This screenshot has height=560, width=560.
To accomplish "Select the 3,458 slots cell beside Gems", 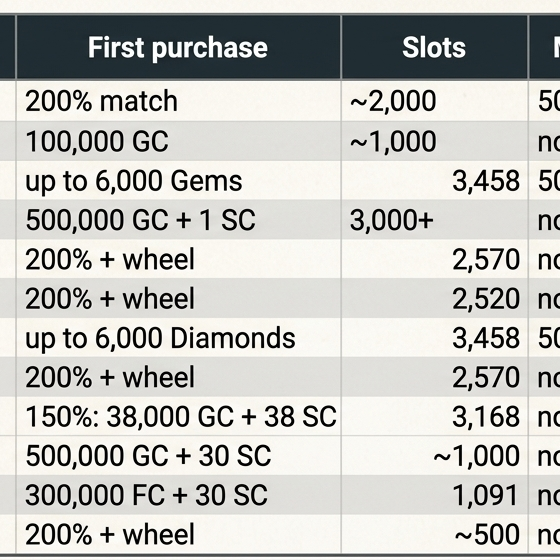I will [x=434, y=180].
